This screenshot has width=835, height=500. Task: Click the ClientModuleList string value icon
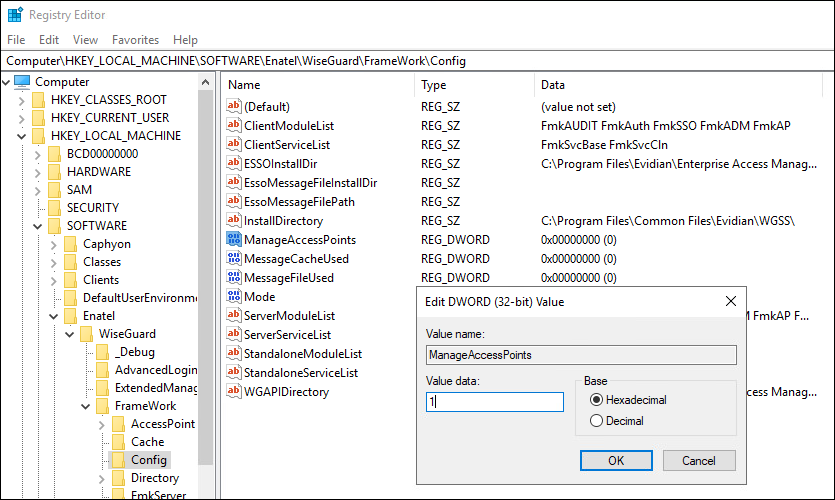tap(233, 126)
